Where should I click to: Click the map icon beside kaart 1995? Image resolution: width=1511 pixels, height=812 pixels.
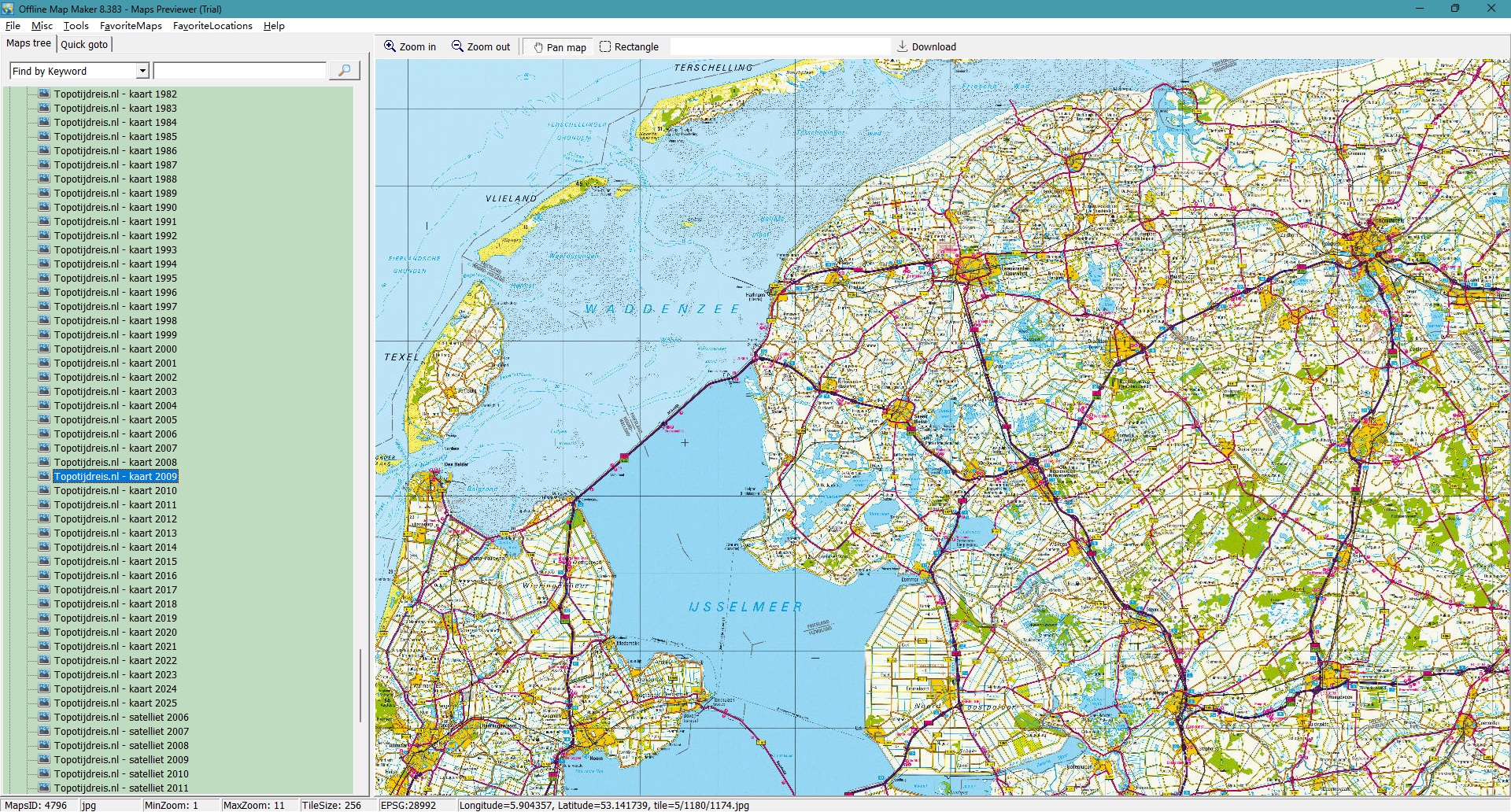click(x=44, y=278)
